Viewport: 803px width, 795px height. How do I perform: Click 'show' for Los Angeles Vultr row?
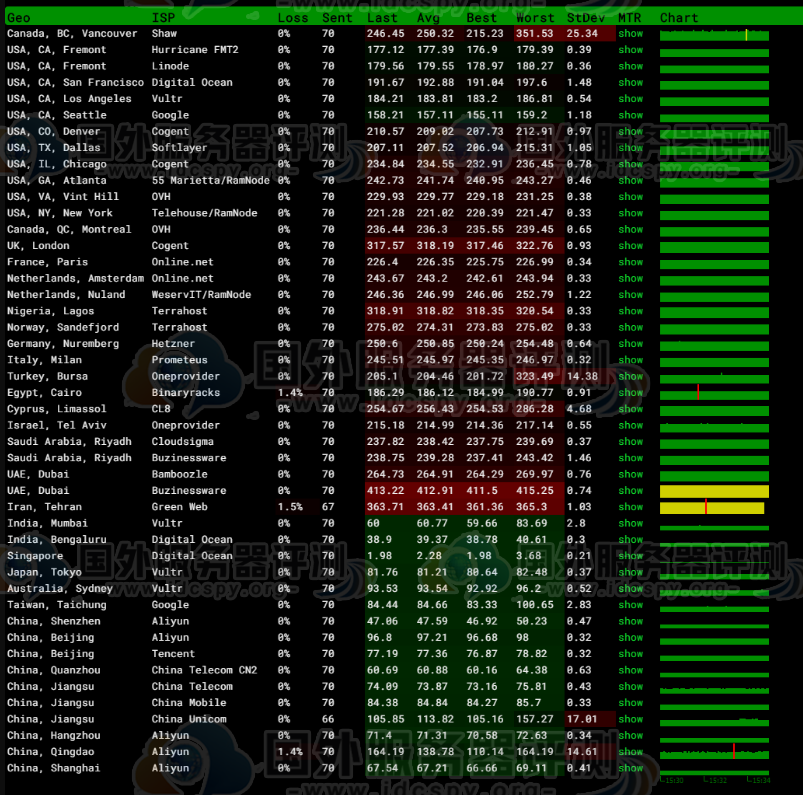pyautogui.click(x=630, y=99)
